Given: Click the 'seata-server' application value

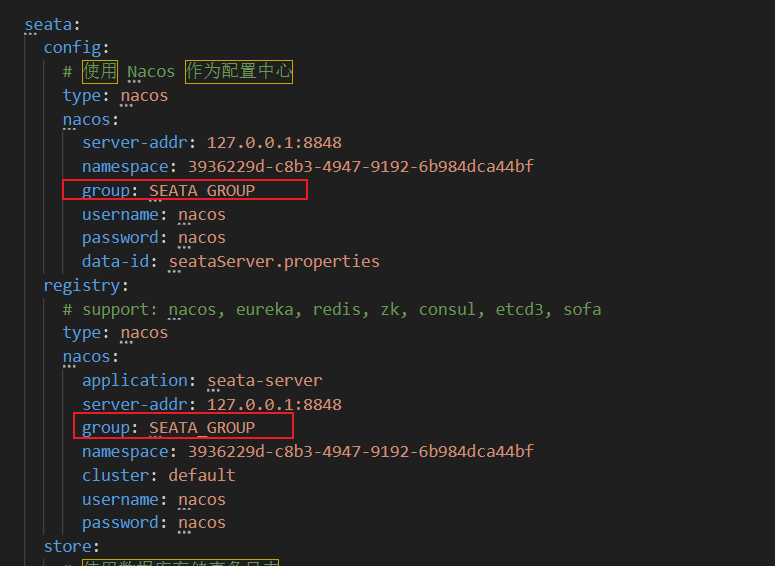Looking at the screenshot, I should 264,380.
